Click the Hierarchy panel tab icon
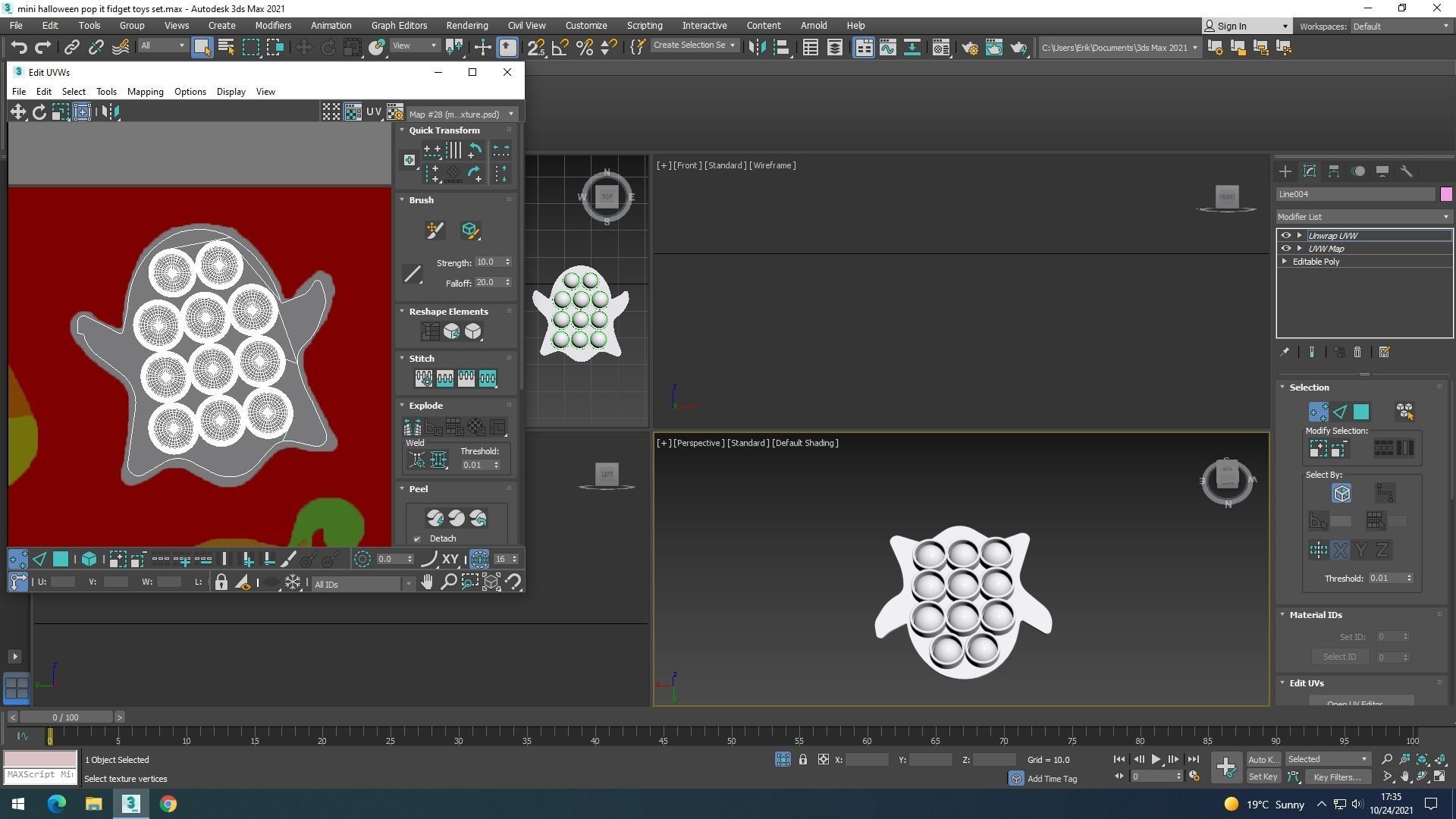 1334,171
